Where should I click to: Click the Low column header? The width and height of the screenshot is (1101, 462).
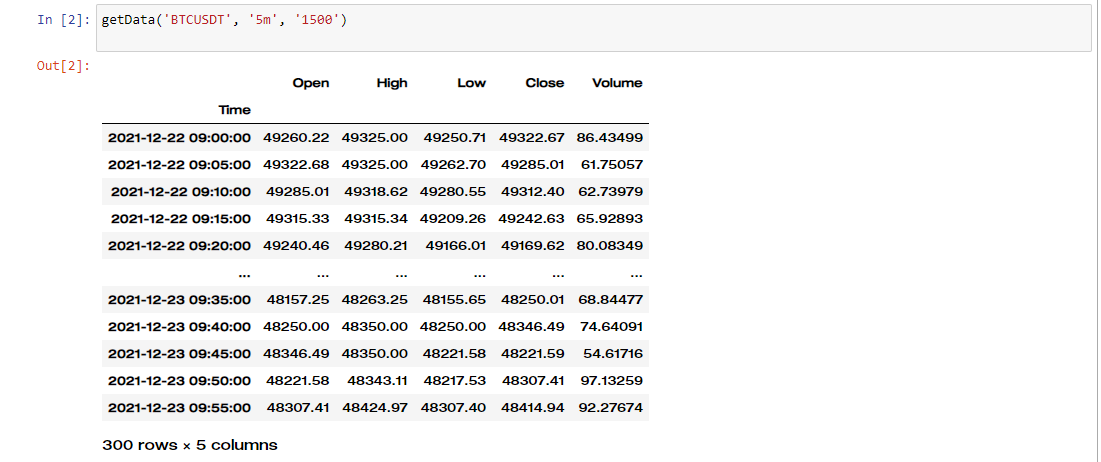471,83
